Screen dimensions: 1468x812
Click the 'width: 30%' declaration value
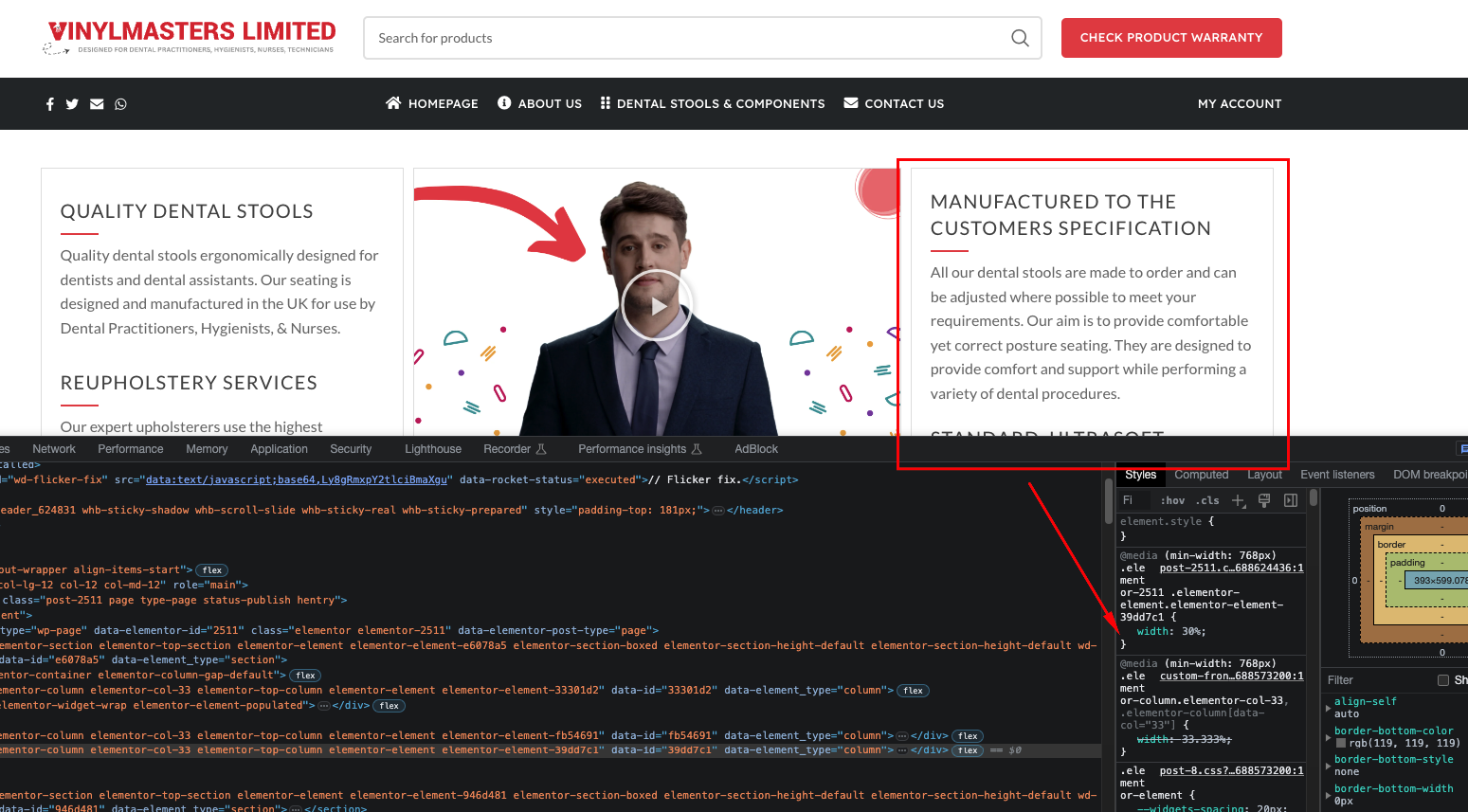[x=1193, y=632]
